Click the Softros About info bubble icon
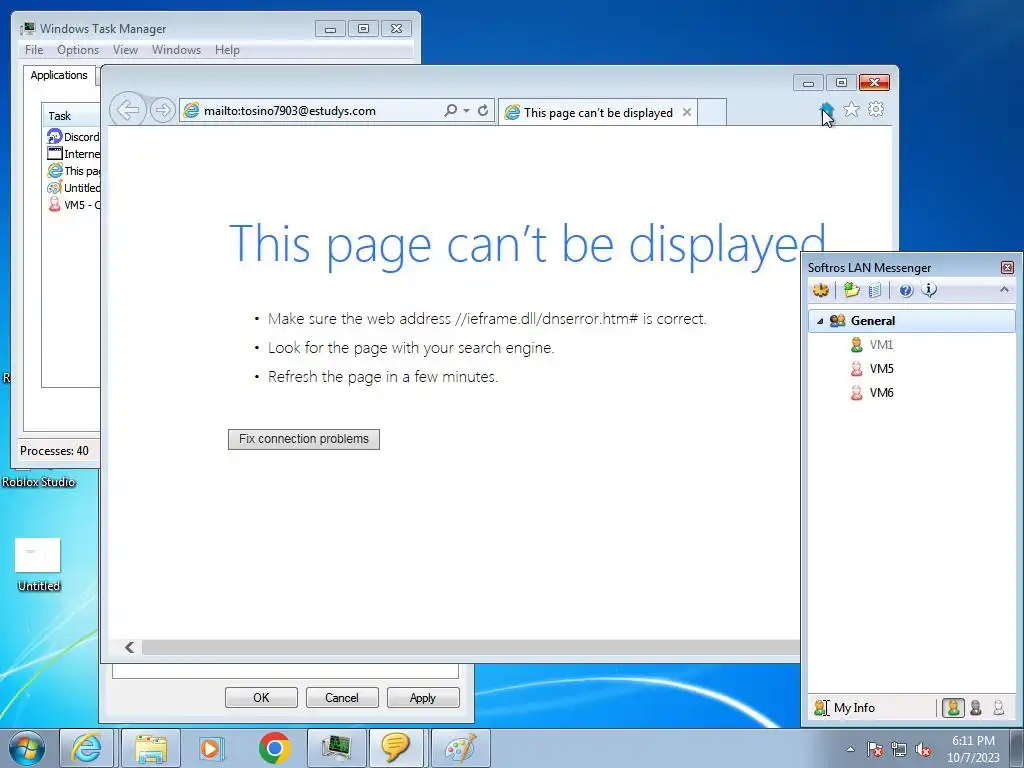 [929, 290]
